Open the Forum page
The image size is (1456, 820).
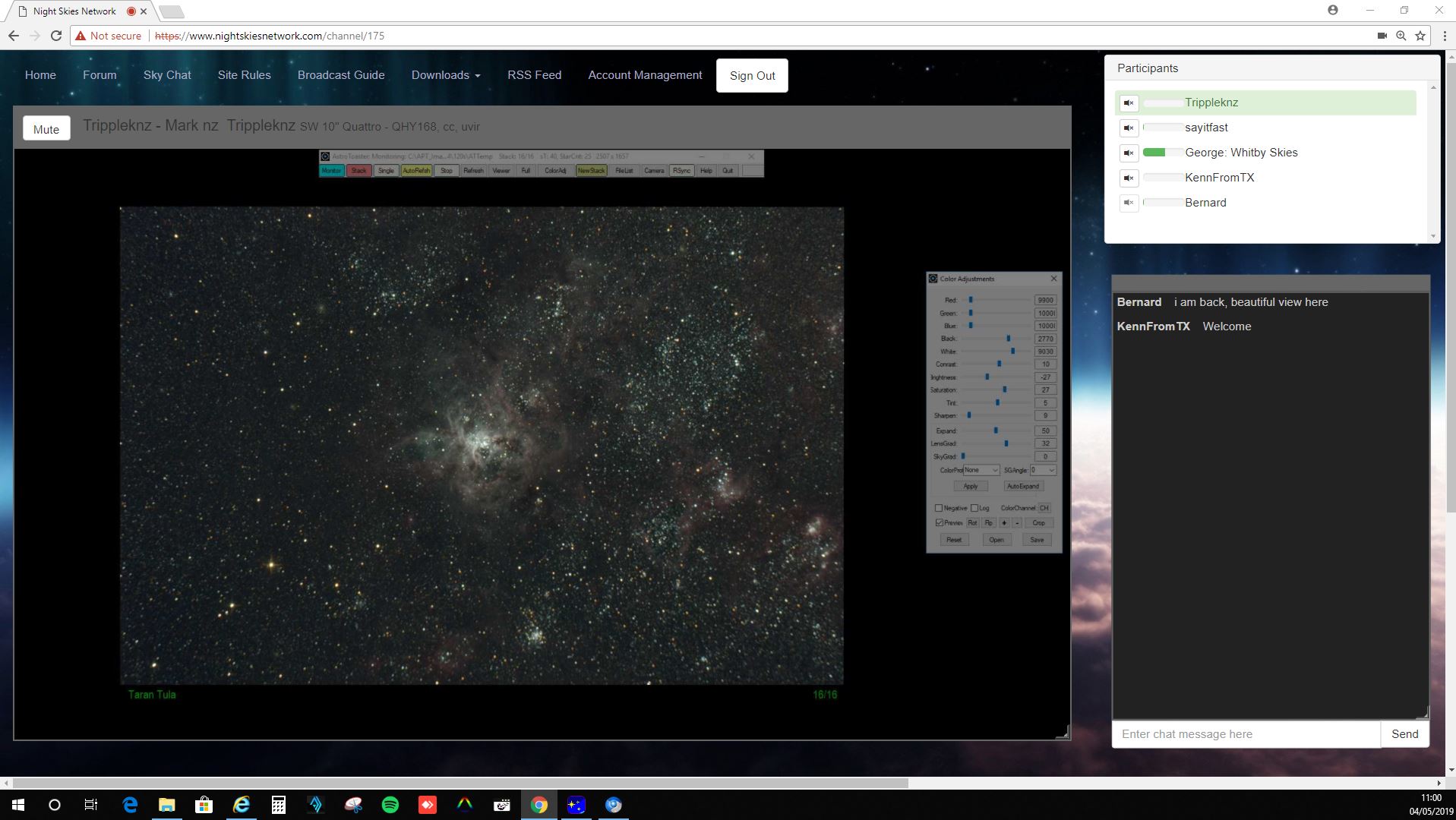tap(99, 75)
